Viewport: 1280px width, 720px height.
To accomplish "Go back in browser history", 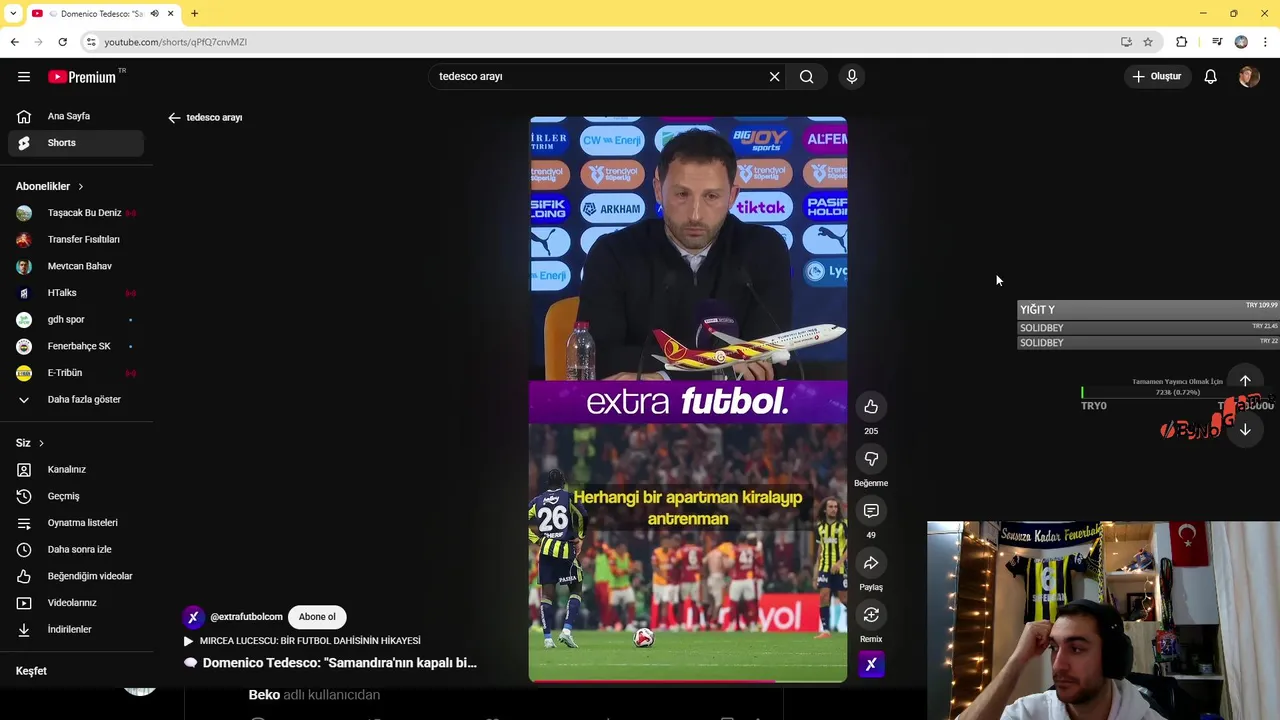I will click(x=14, y=42).
